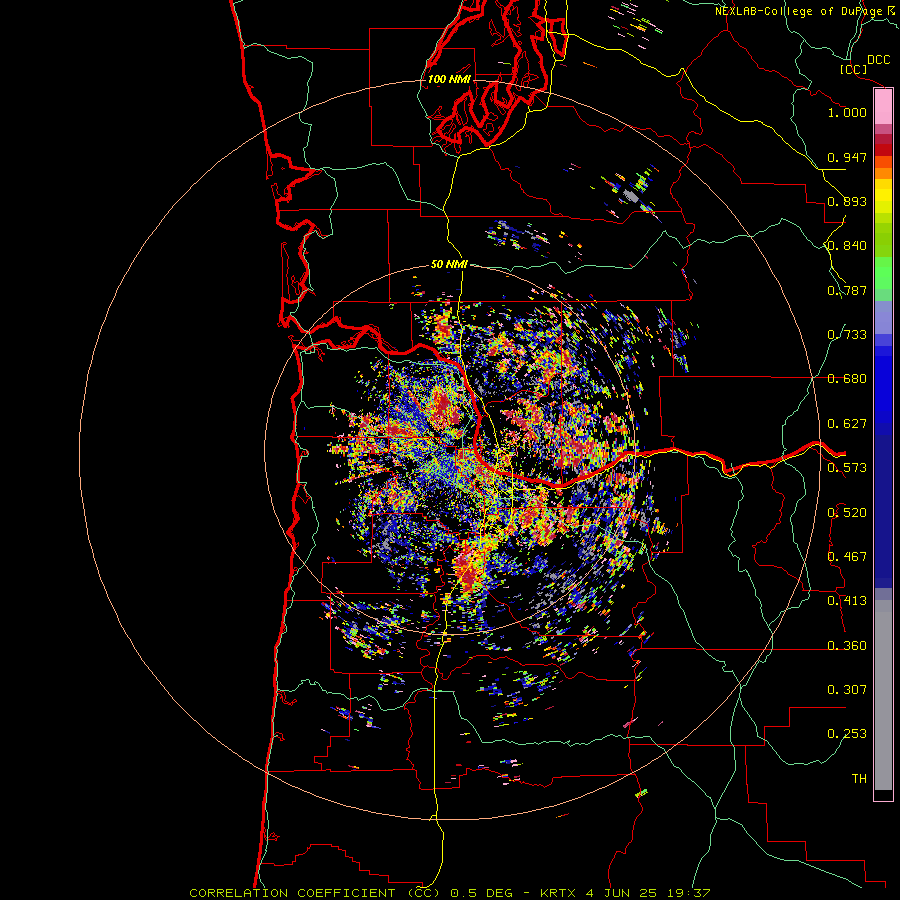
Task: Click the 0.253 legend value
Action: 847,734
